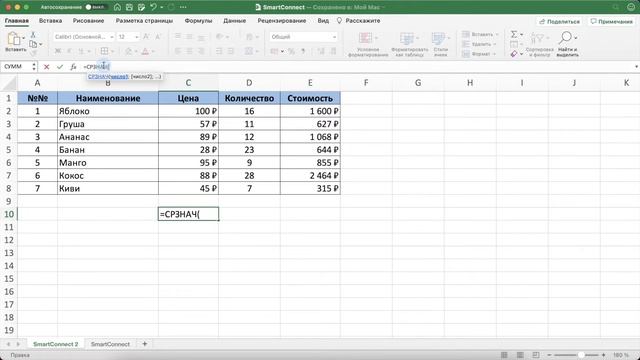
Task: Switch to Normal view icon in status bar
Action: [504, 355]
